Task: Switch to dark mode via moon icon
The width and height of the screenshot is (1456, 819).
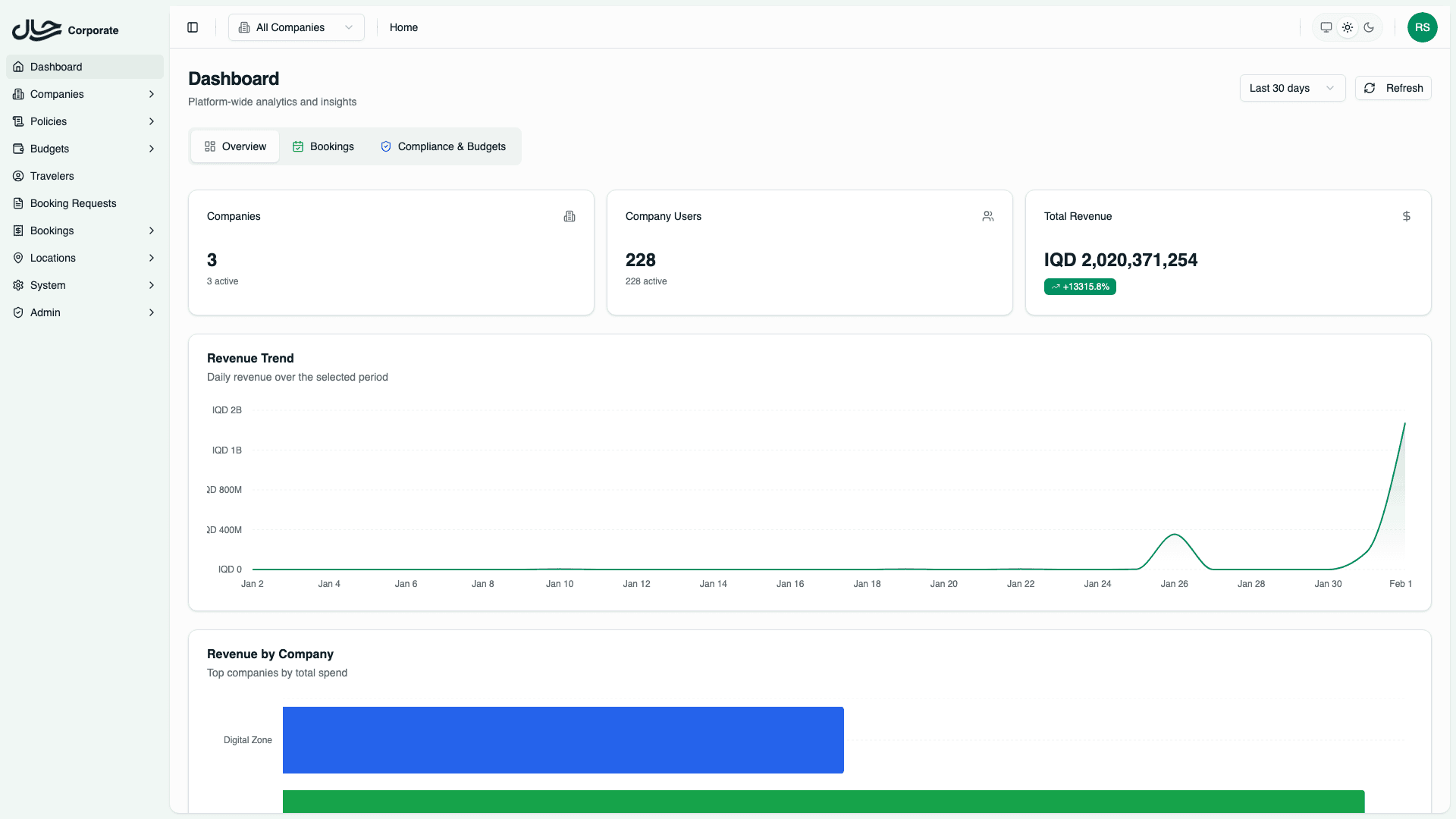Action: coord(1369,27)
